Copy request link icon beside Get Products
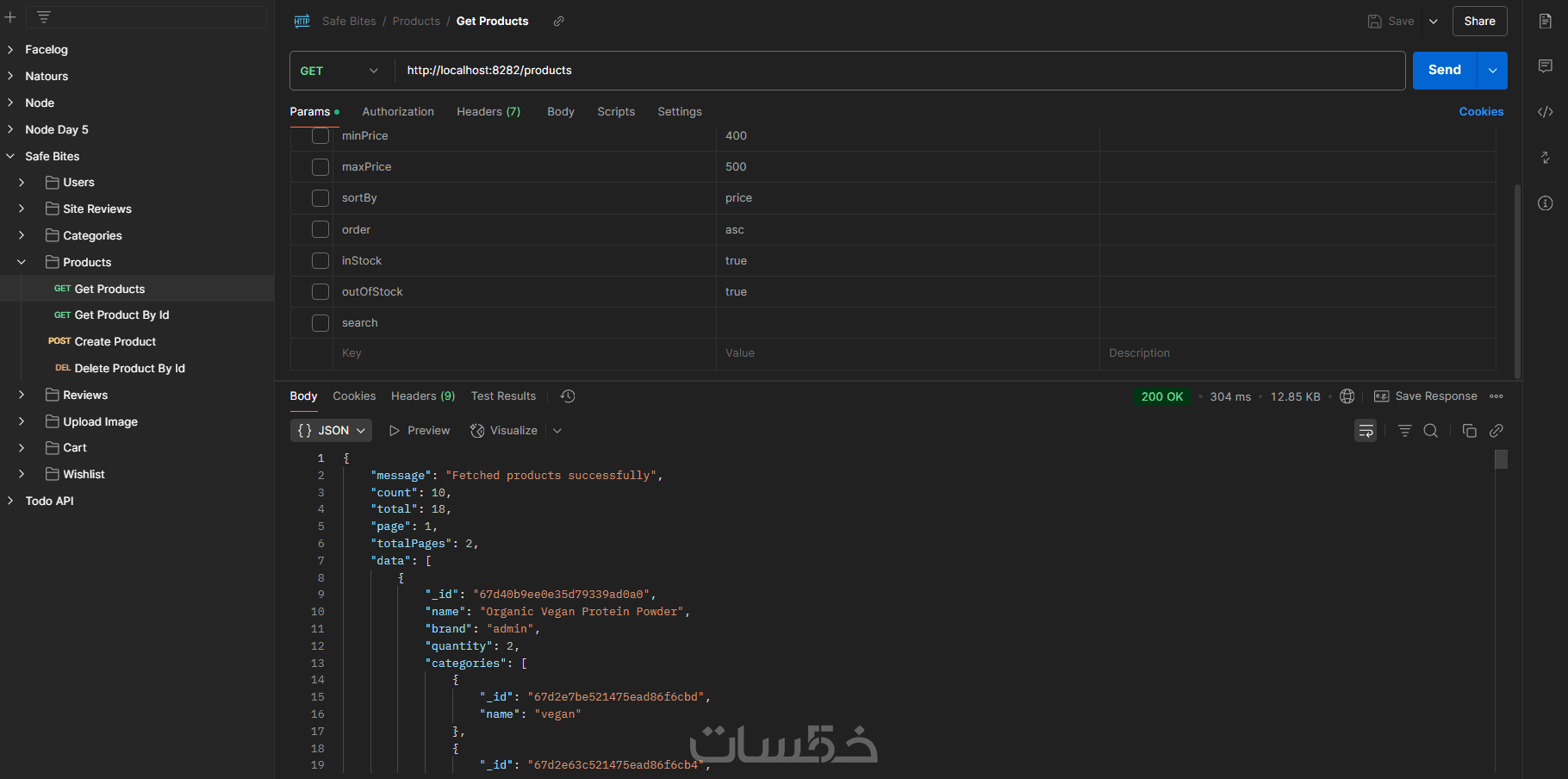1568x779 pixels. 558,22
